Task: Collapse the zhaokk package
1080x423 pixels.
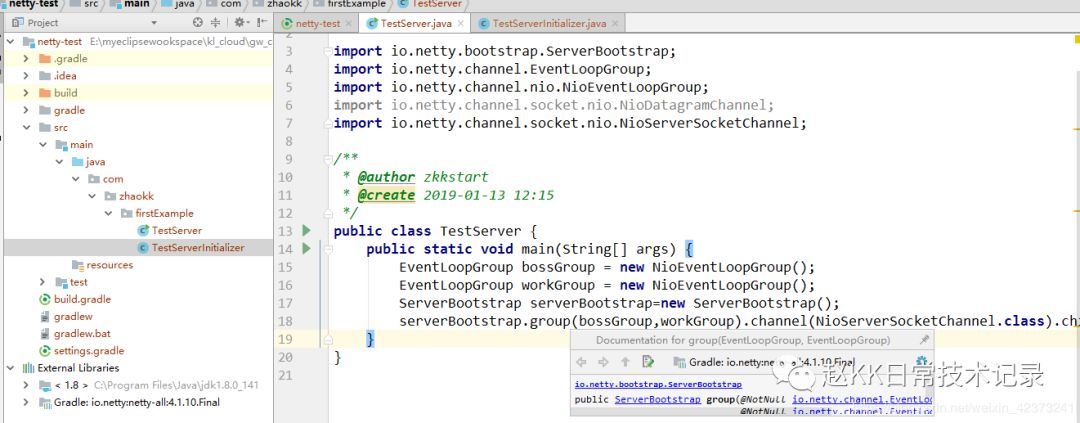Action: (x=92, y=196)
